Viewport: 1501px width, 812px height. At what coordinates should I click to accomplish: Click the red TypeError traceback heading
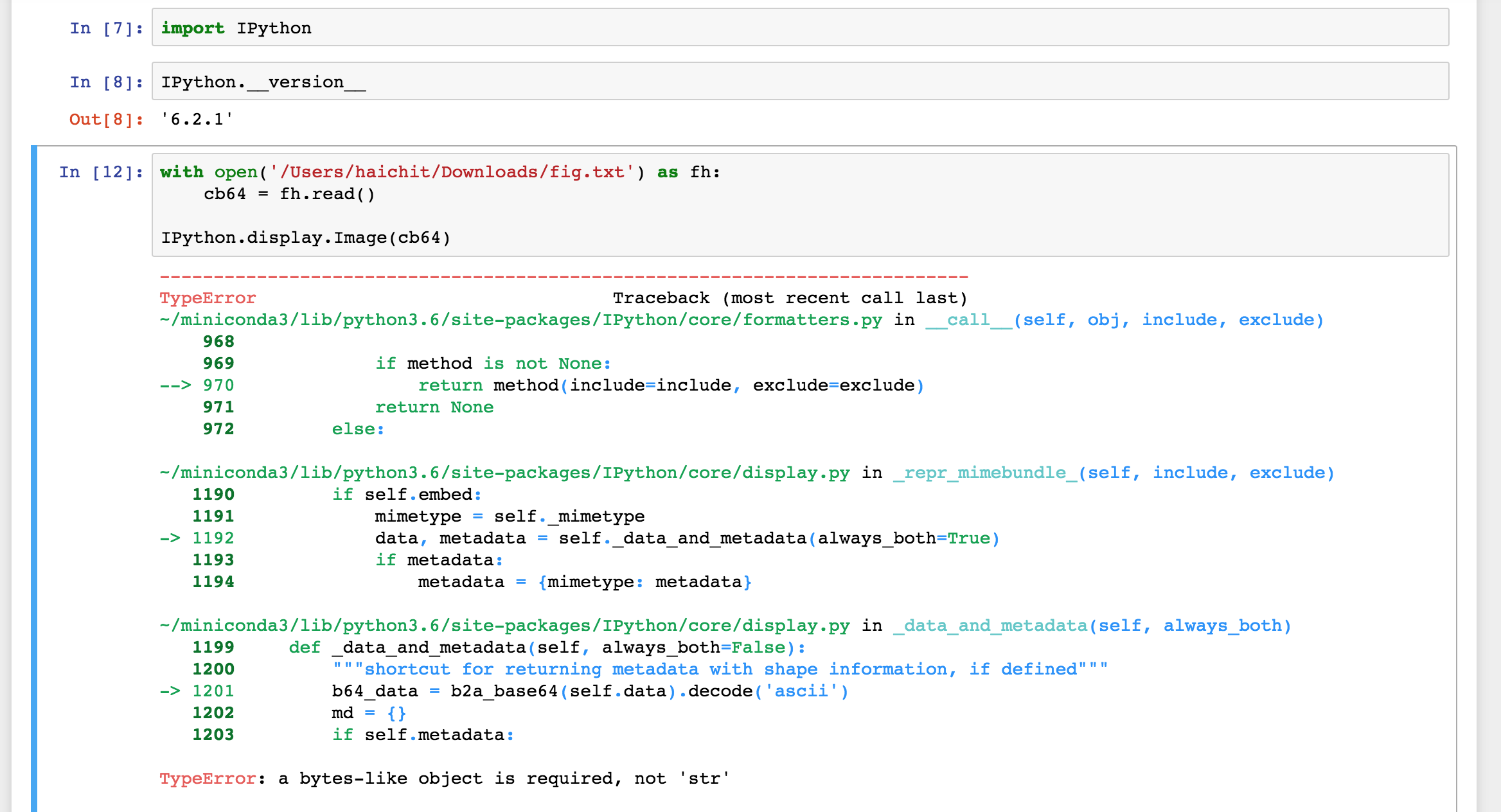click(207, 297)
